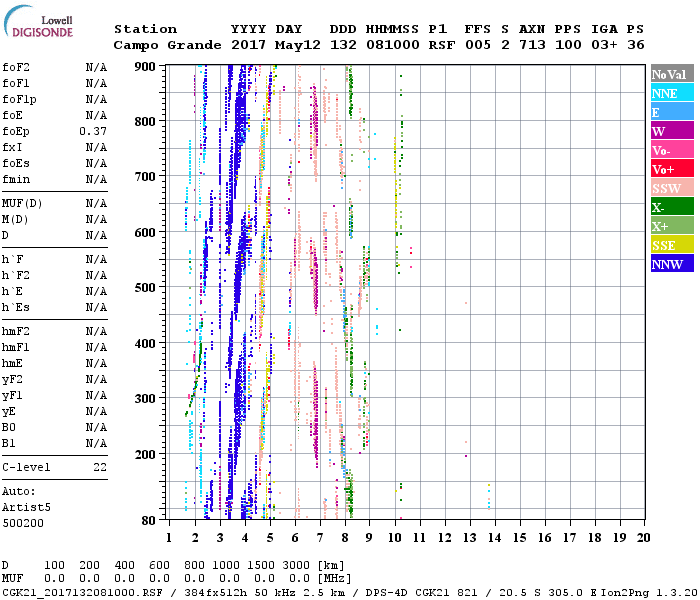Select the NNE cyan legend swatch

(x=672, y=93)
